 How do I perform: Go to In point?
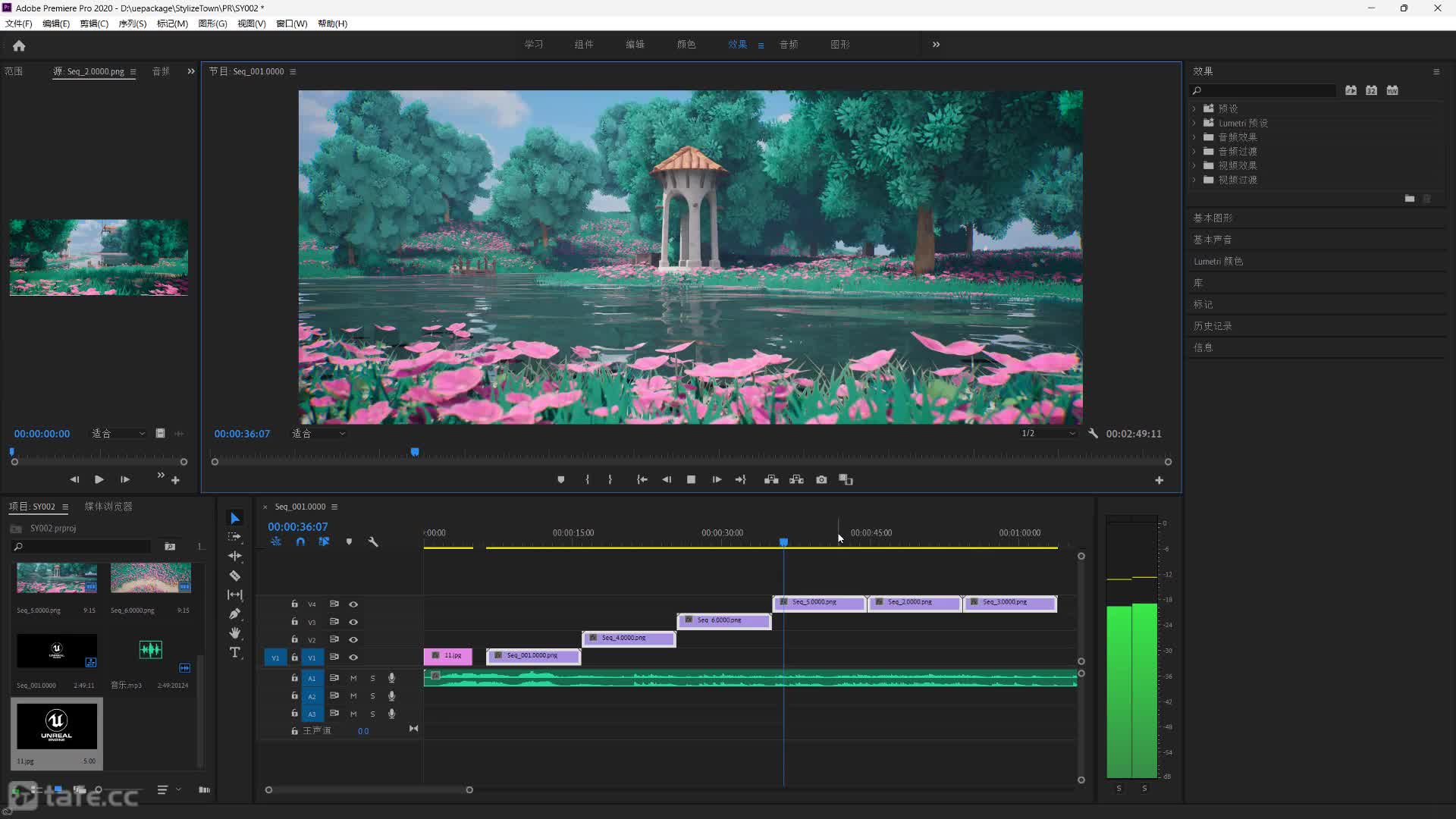coord(642,480)
